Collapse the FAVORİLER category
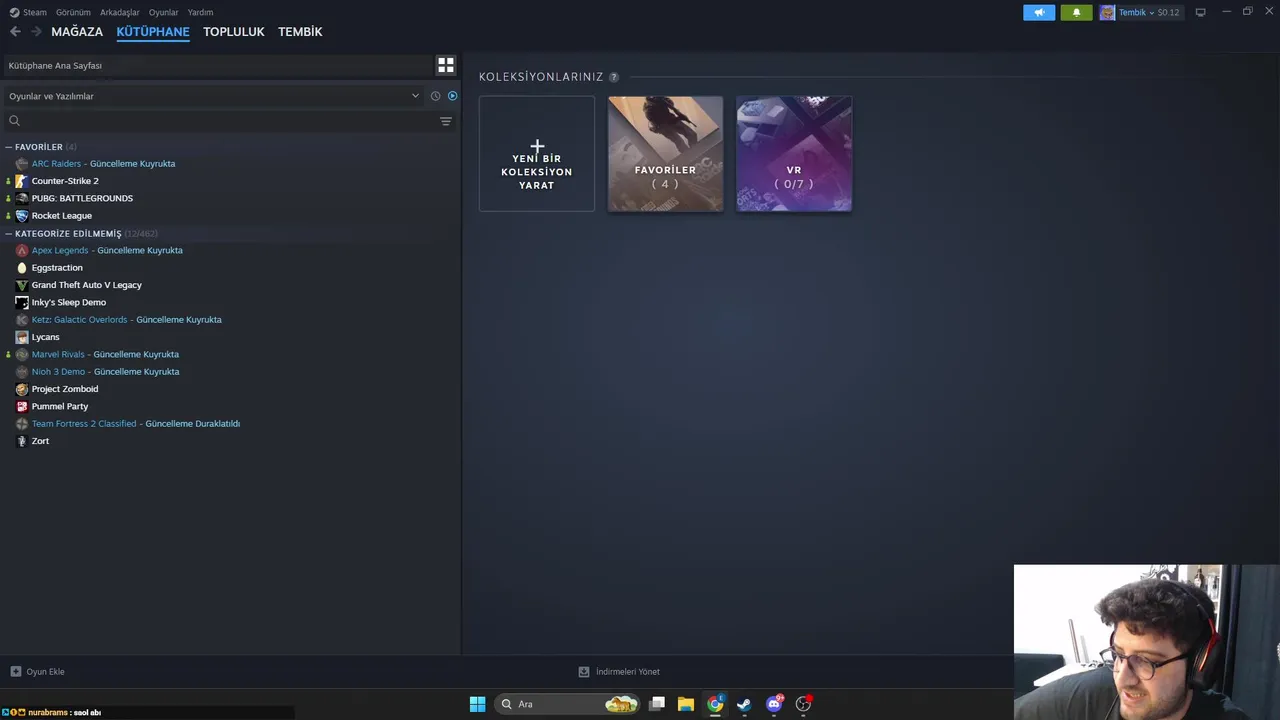Viewport: 1280px width, 720px height. click(9, 147)
